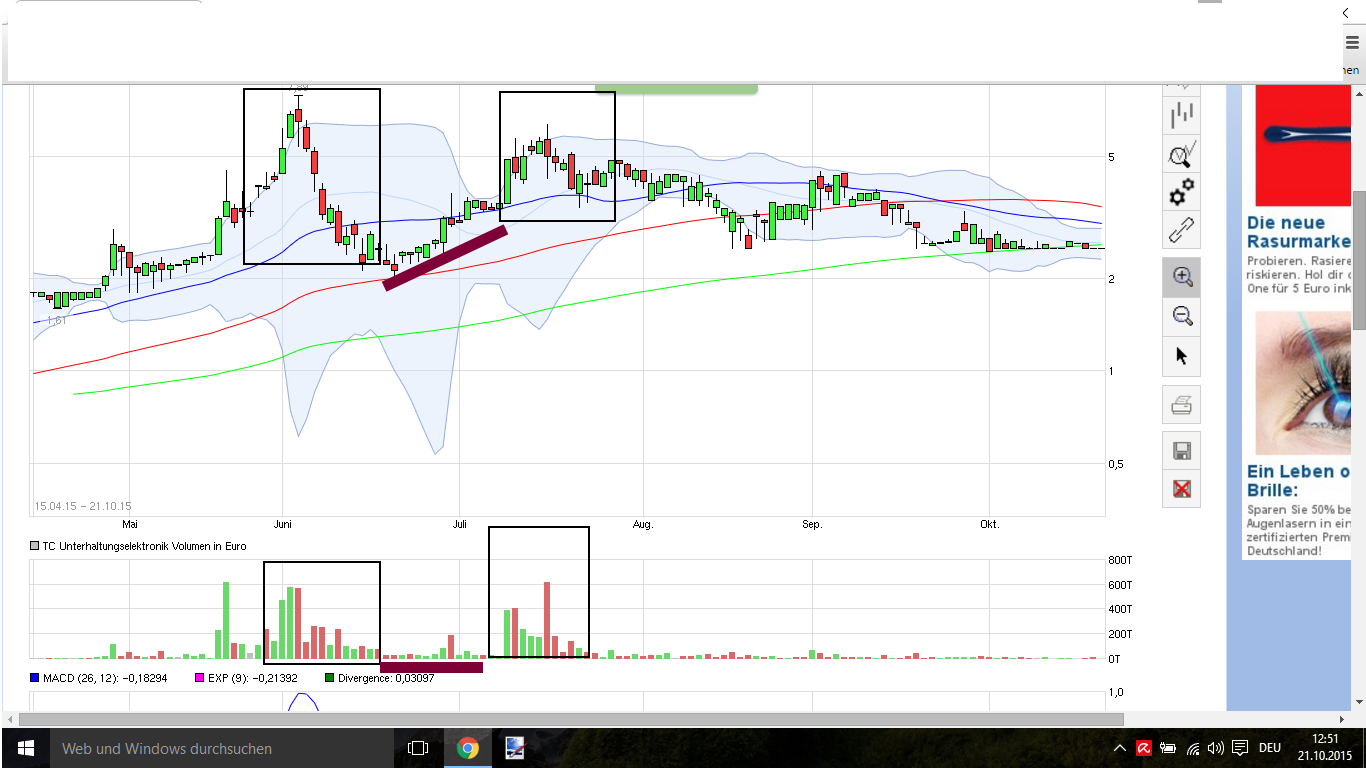
Task: Click the horizontal scrollbar thumb
Action: [571, 719]
